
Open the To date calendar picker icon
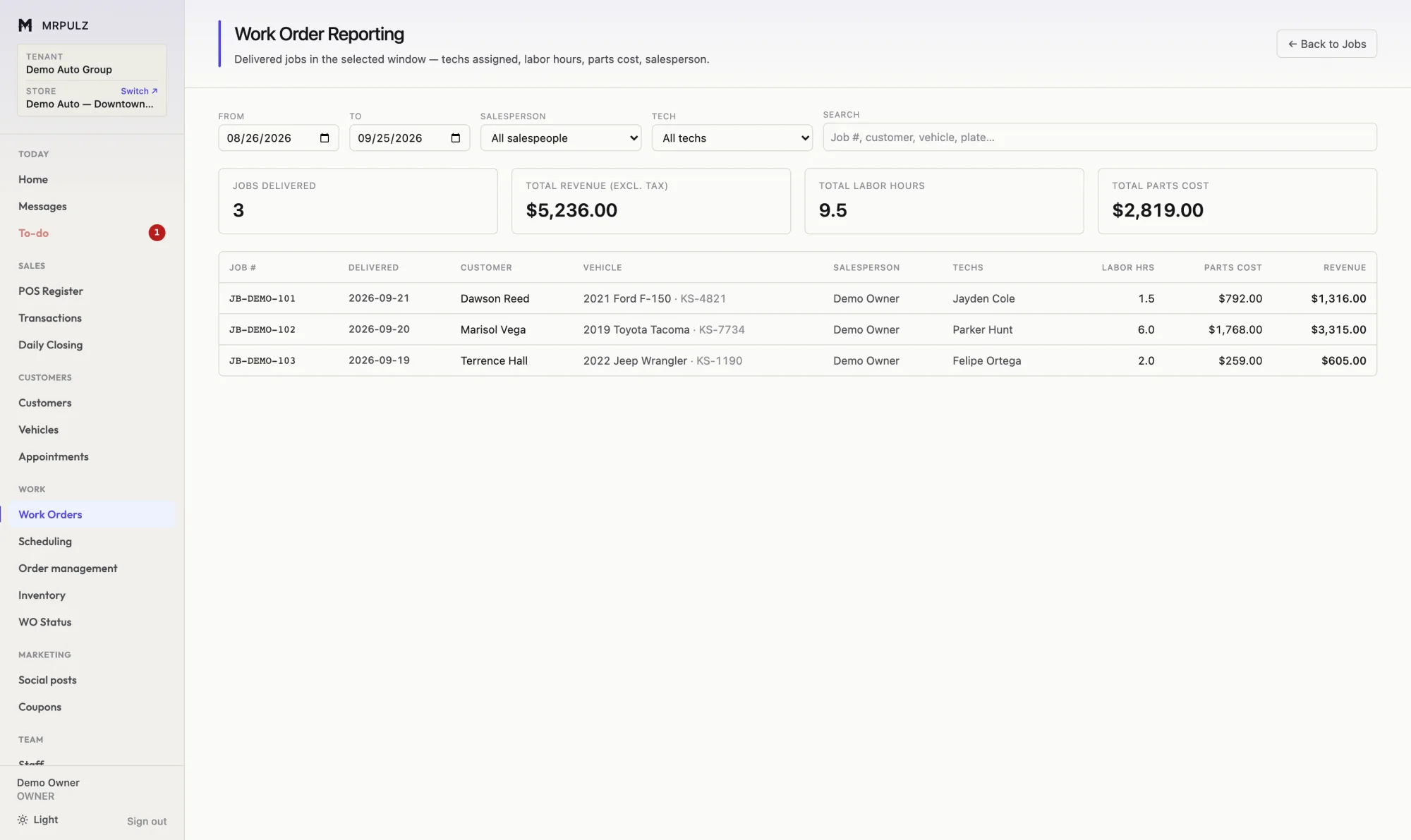click(x=456, y=138)
